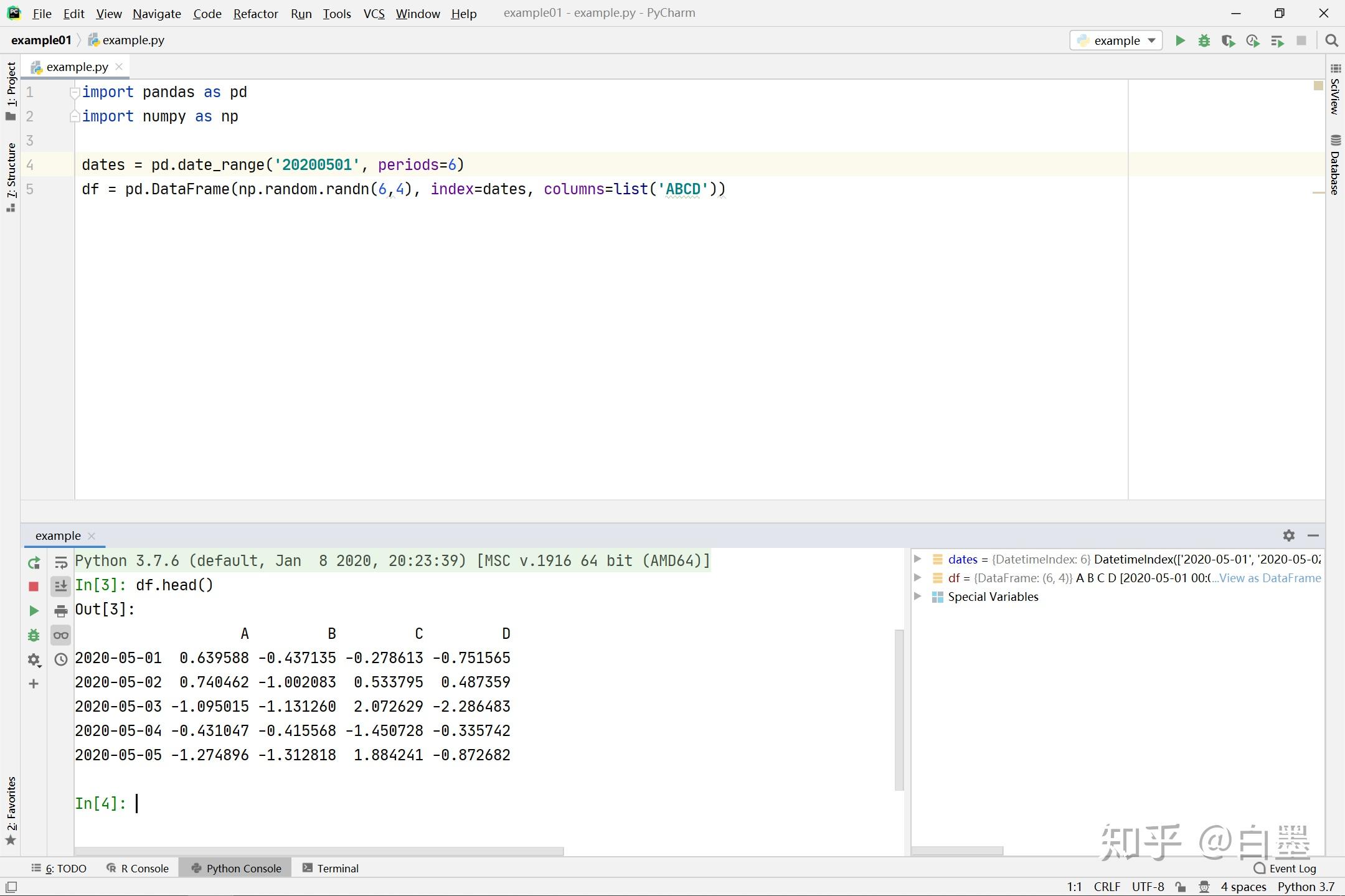Open Search Everywhere magnifier icon

tap(1331, 40)
